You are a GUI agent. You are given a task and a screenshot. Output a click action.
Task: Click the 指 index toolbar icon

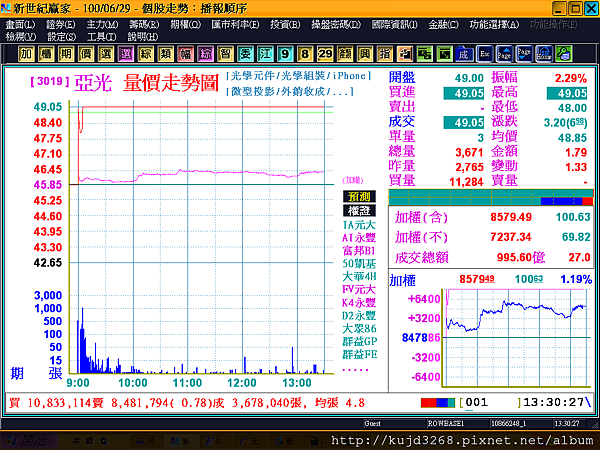click(385, 54)
